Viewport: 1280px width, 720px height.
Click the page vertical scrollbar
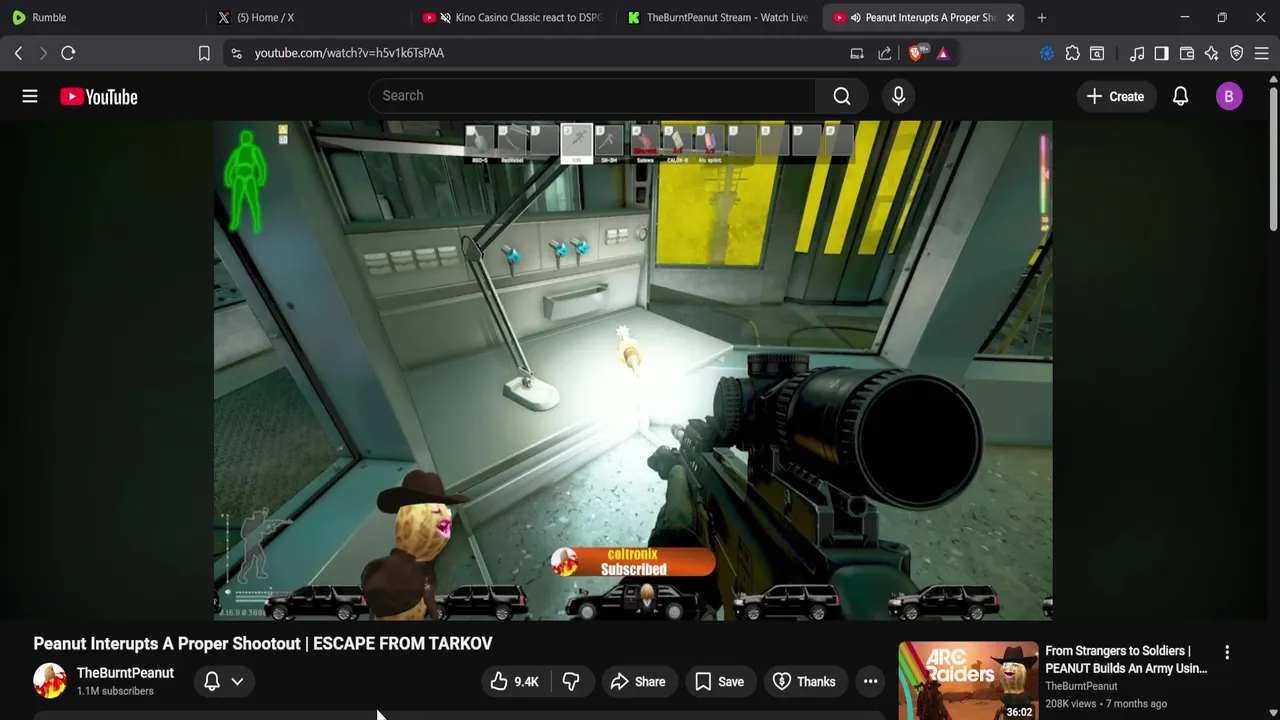[1273, 160]
